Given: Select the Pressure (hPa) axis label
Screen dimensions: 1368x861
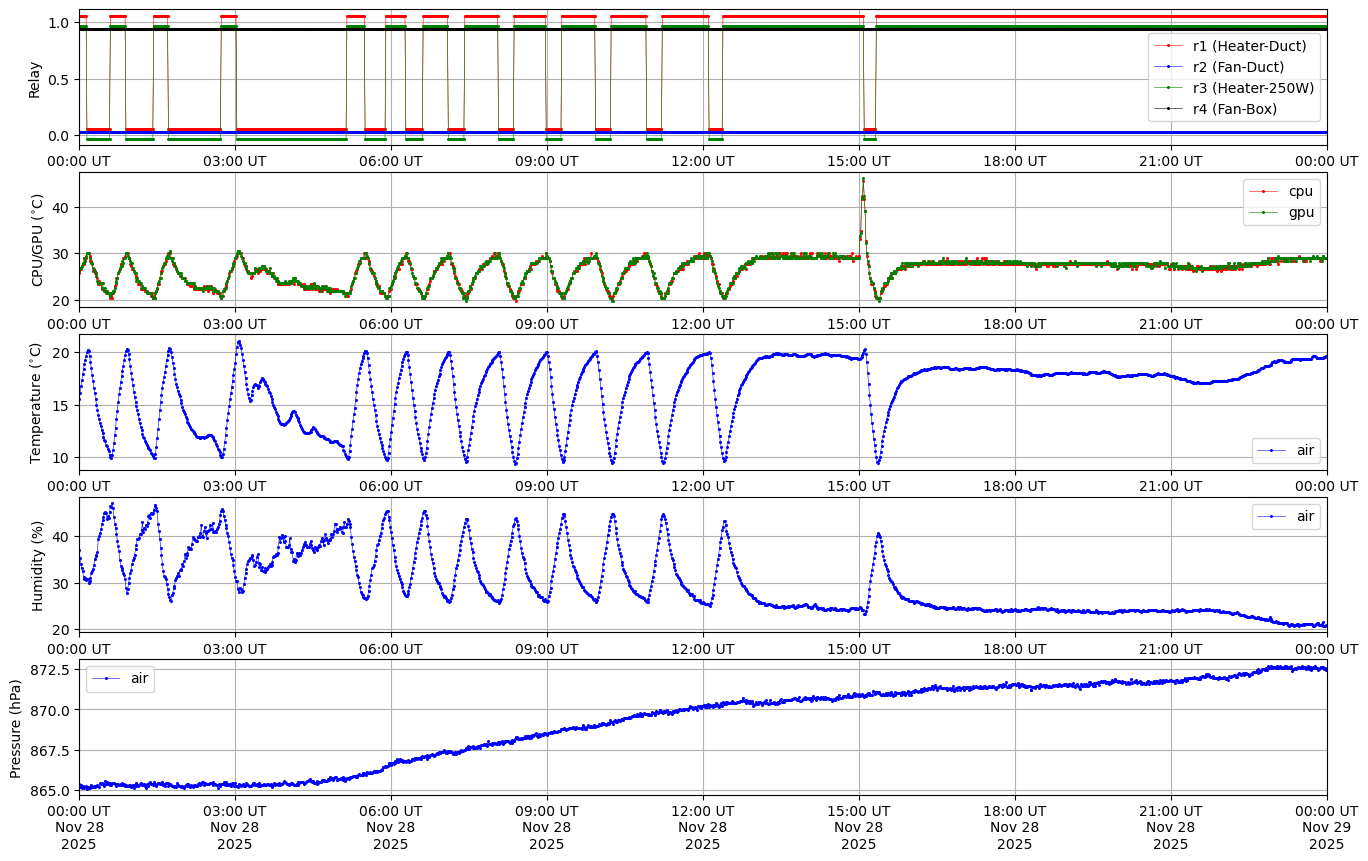Looking at the screenshot, I should 16,726.
